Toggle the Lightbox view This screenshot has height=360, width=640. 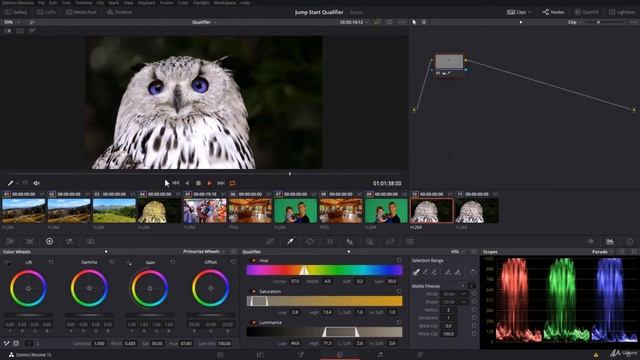pos(622,12)
